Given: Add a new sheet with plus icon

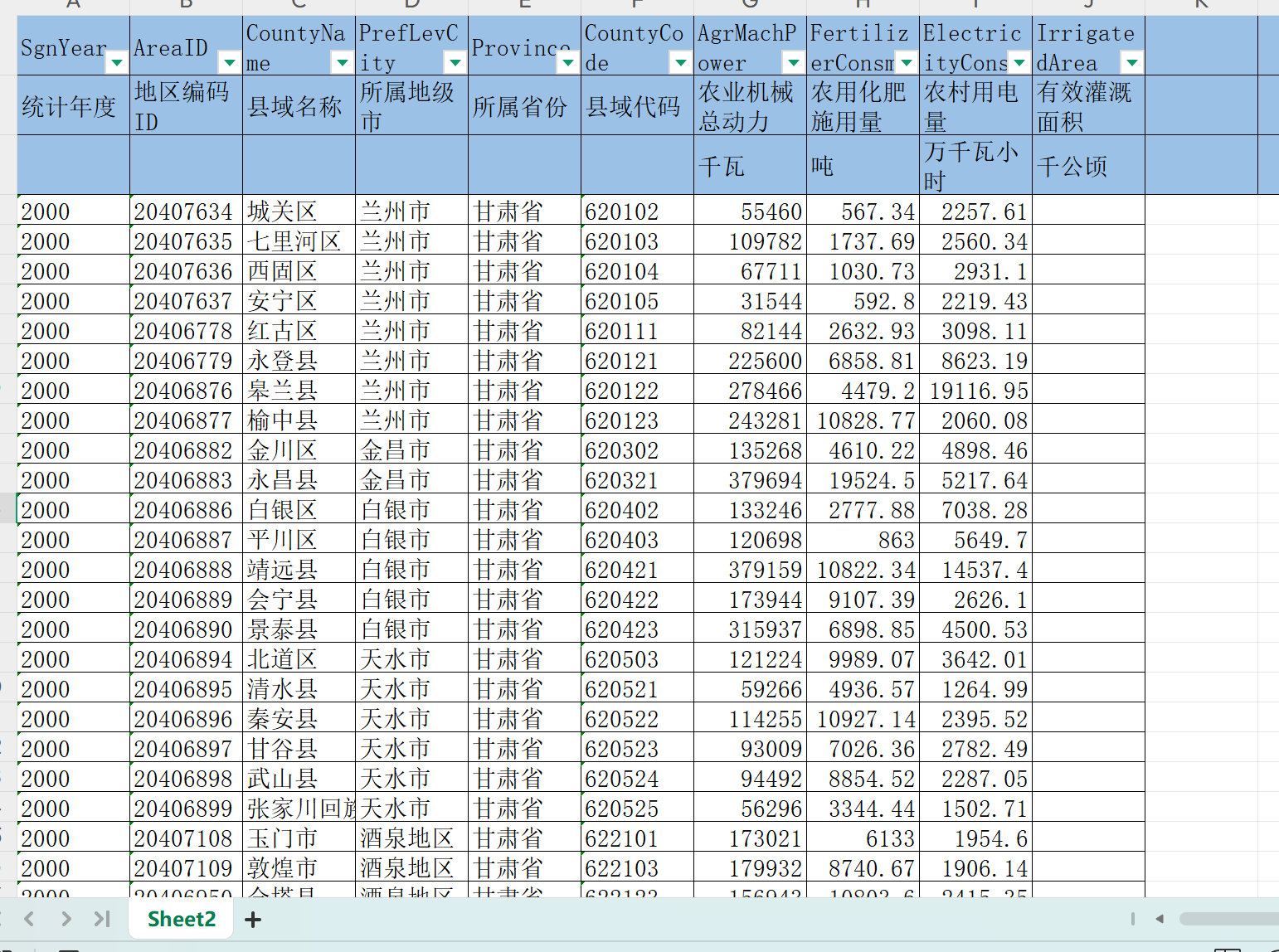Looking at the screenshot, I should (253, 920).
